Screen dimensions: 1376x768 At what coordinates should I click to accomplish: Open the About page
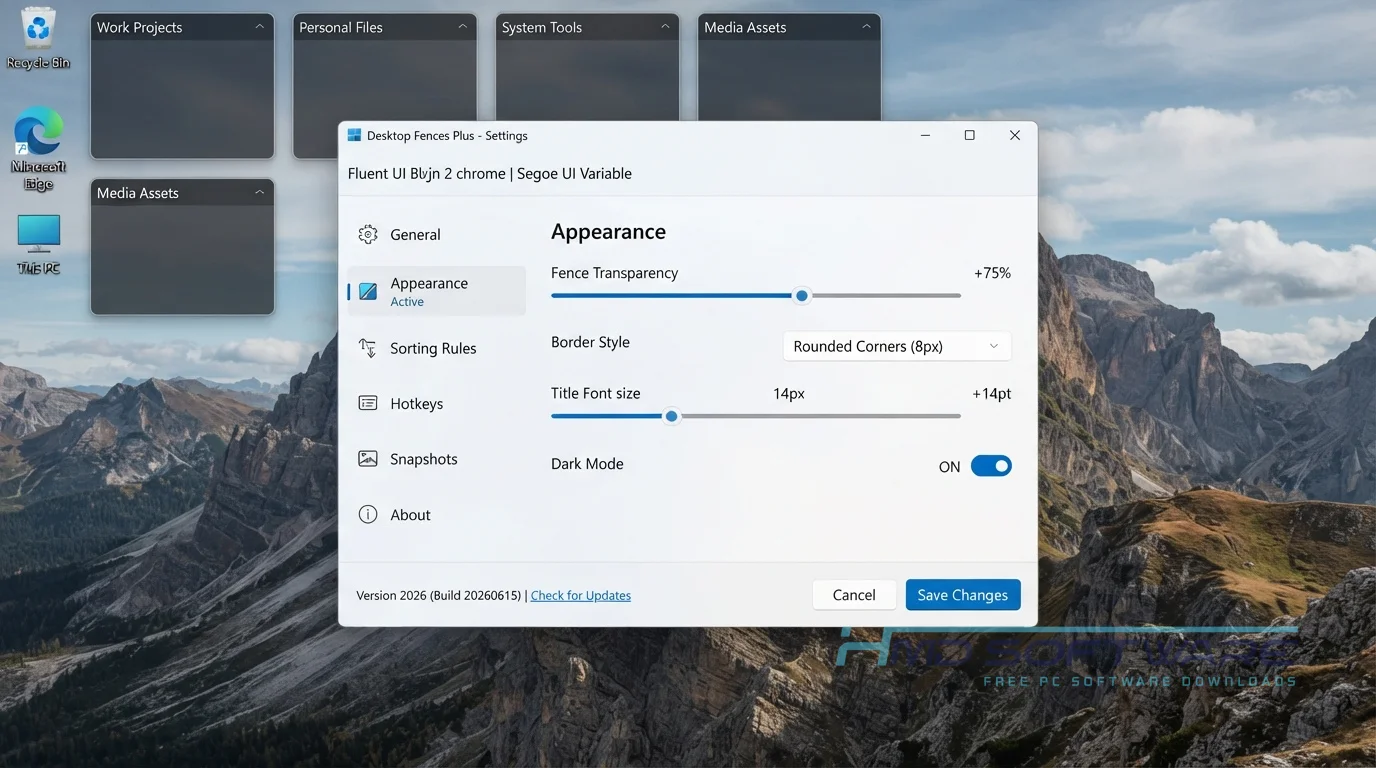click(436, 514)
